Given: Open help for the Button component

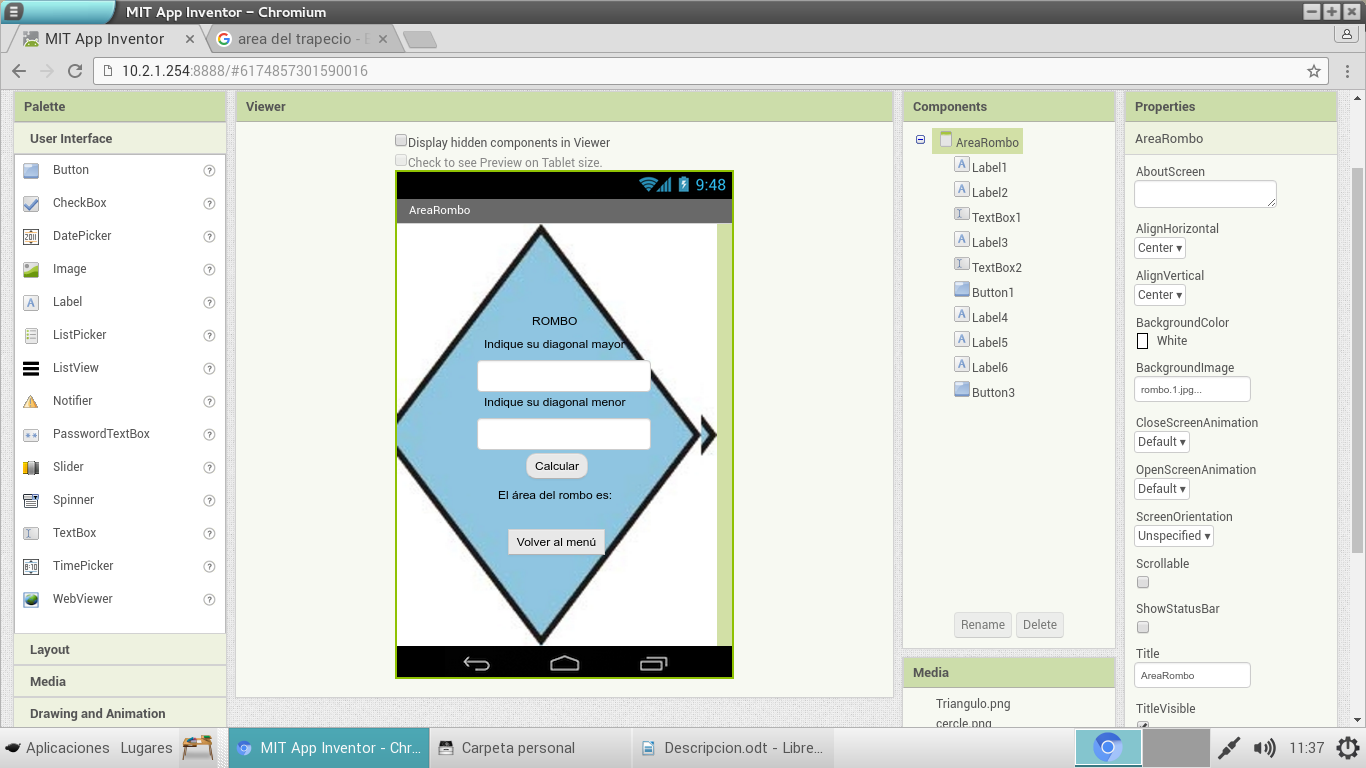Looking at the screenshot, I should (210, 171).
